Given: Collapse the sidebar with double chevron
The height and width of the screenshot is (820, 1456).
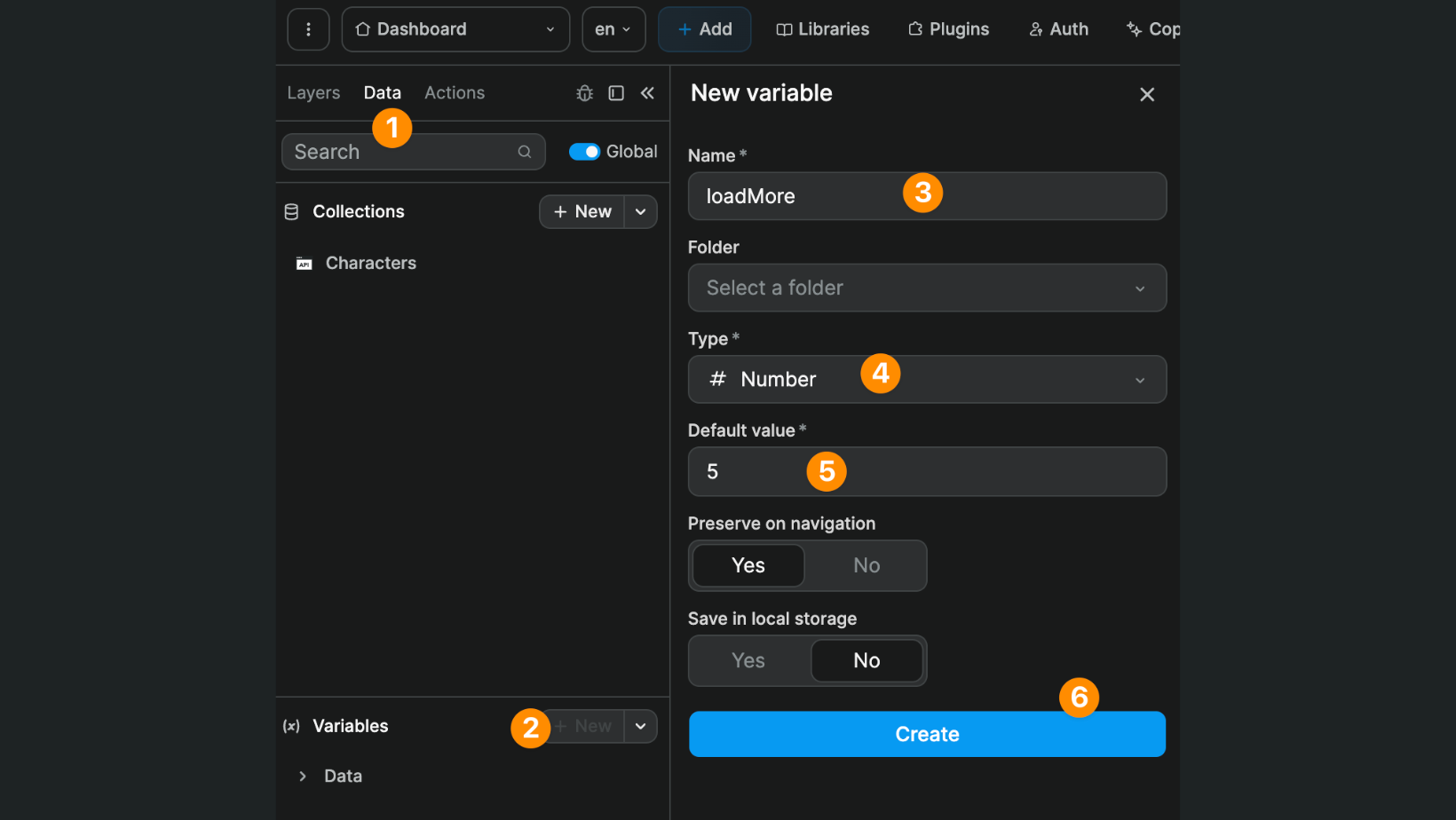Looking at the screenshot, I should click(647, 93).
